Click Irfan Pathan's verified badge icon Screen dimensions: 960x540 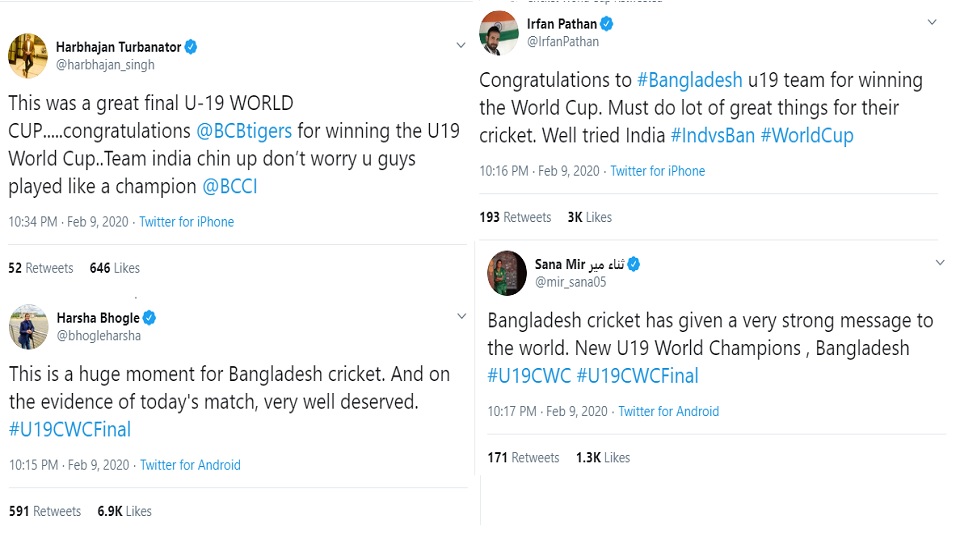coord(607,24)
